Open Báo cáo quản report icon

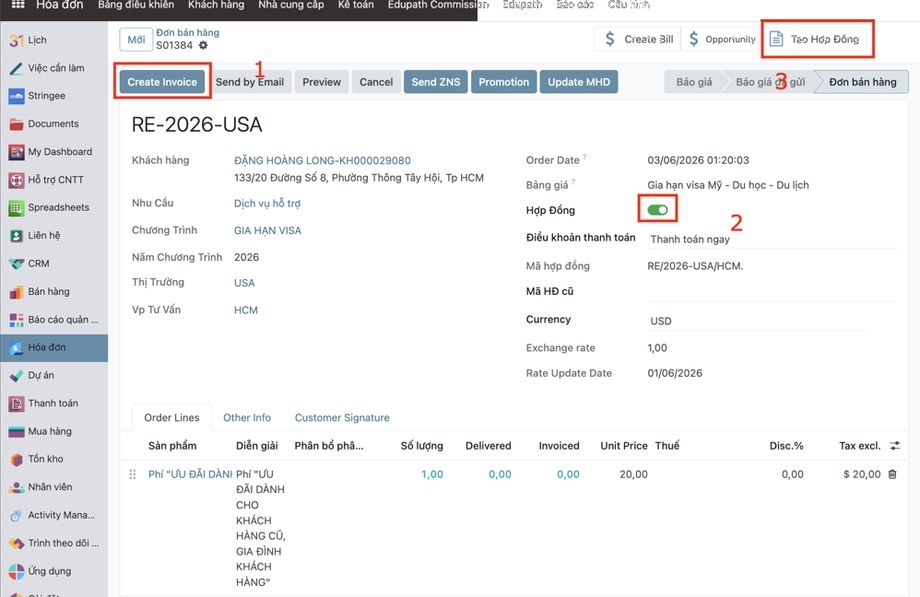[x=16, y=319]
